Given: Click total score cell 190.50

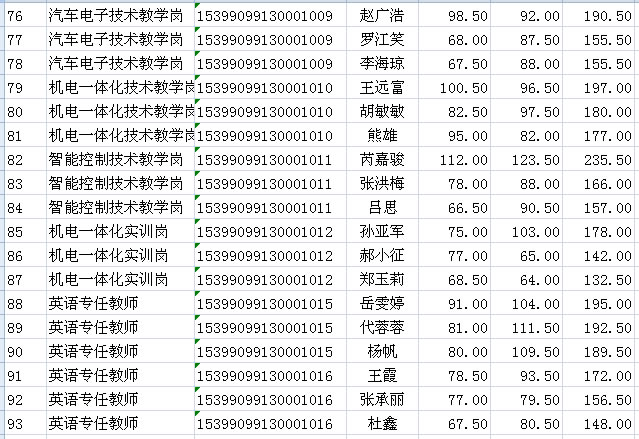Looking at the screenshot, I should coord(603,17).
